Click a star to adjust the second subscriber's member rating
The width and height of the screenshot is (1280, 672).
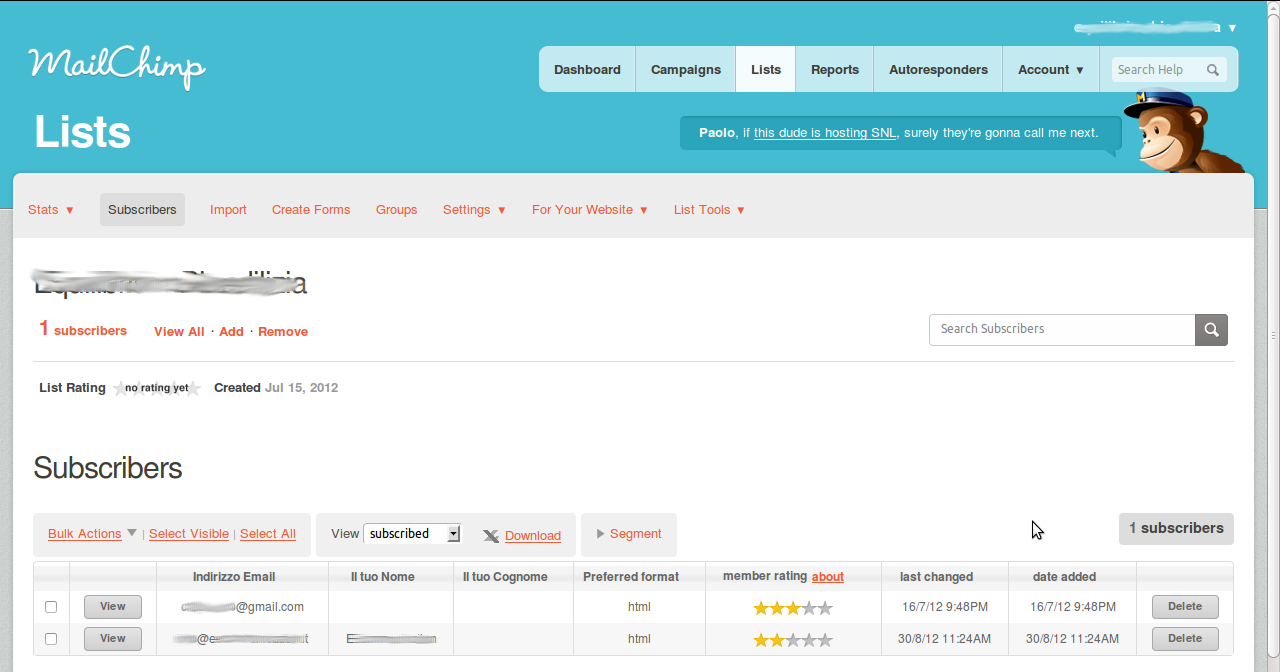(x=793, y=638)
